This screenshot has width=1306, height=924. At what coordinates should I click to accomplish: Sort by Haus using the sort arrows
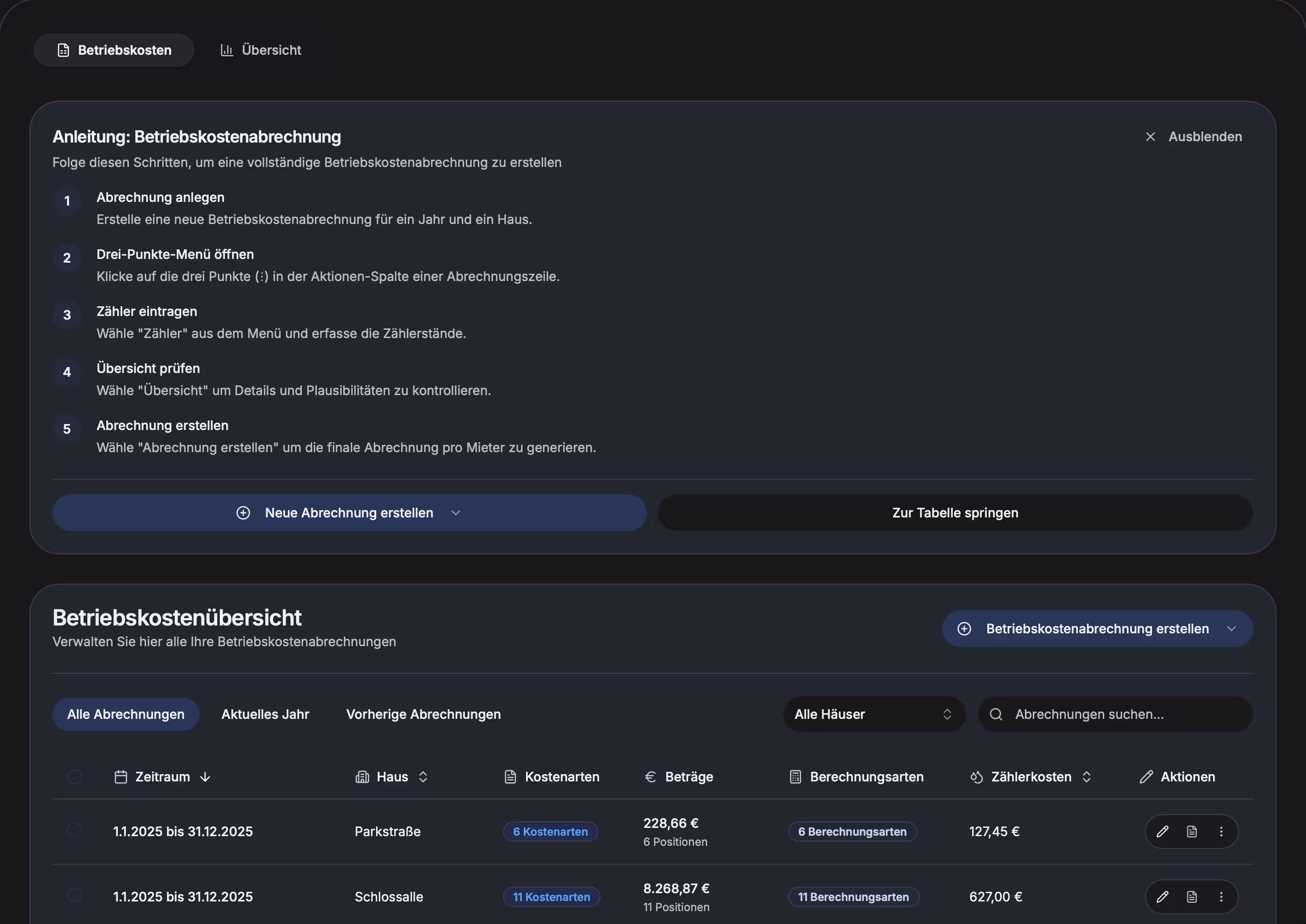(x=423, y=777)
